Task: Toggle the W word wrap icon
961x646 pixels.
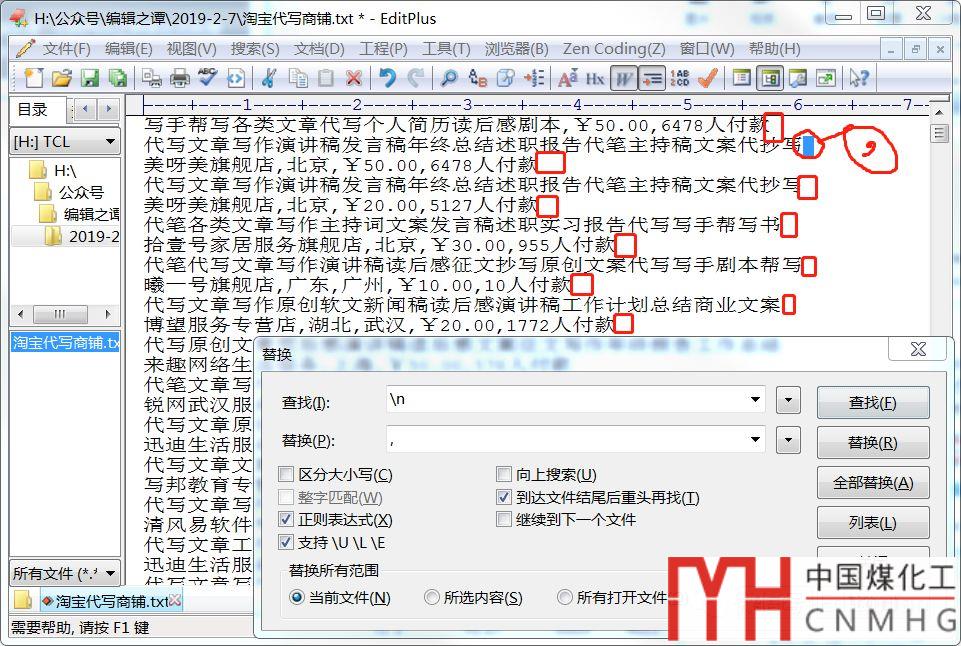Action: 623,78
